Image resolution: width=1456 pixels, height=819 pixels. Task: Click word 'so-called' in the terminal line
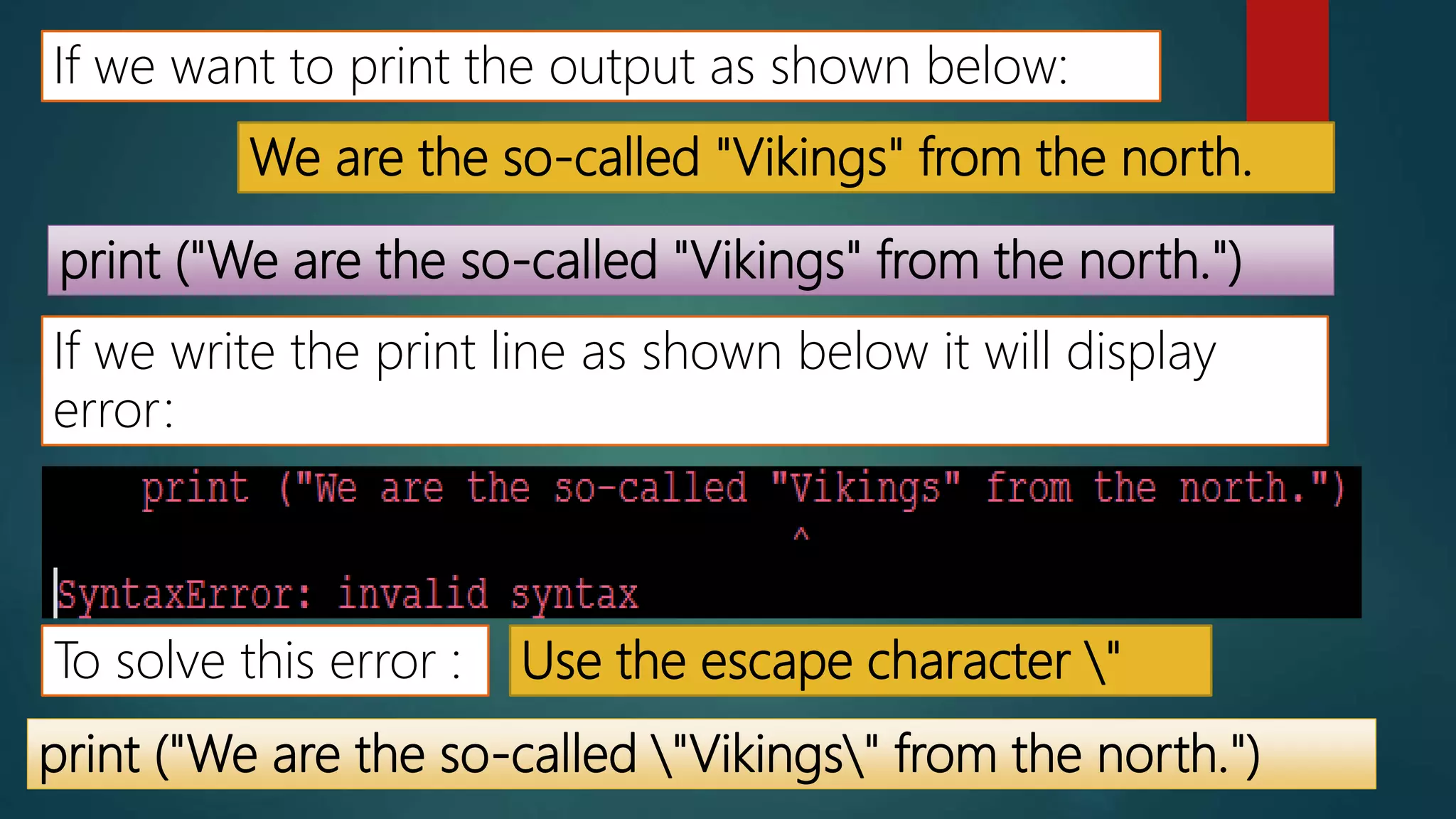[x=651, y=489]
